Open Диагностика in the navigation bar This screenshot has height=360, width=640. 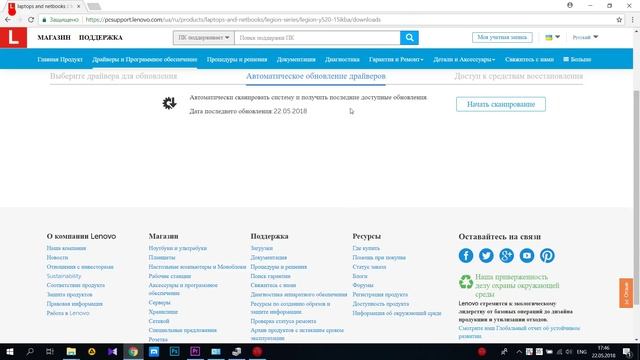pyautogui.click(x=342, y=59)
